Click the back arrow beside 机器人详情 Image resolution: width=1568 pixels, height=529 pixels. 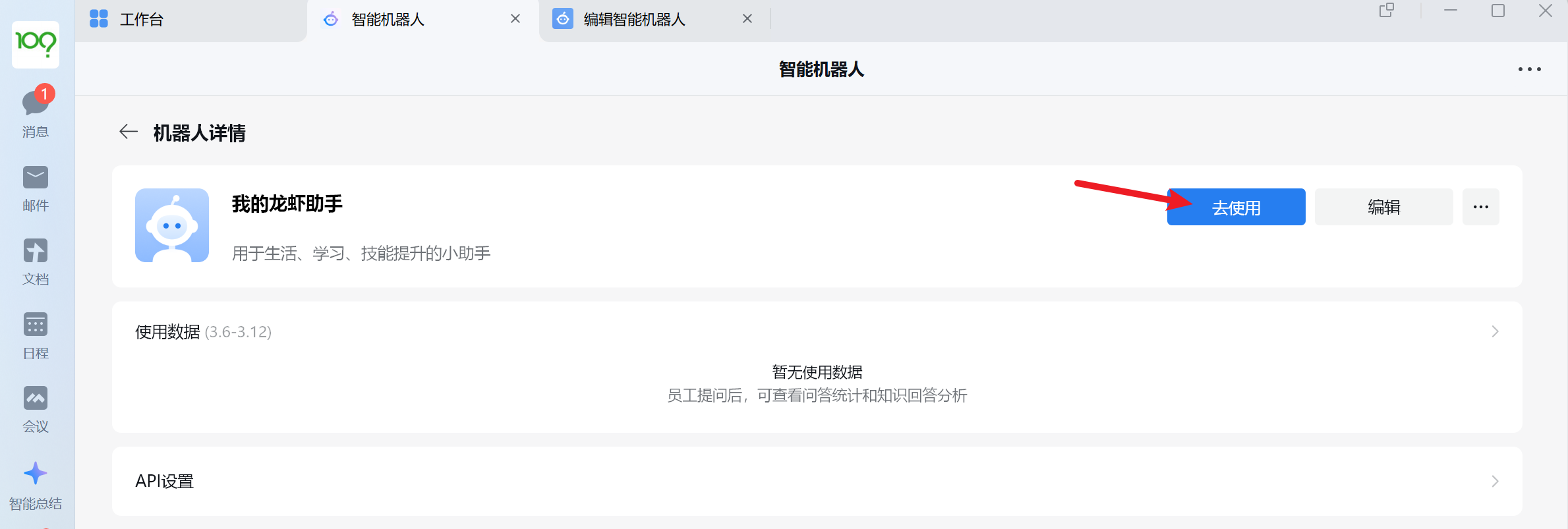coord(129,132)
